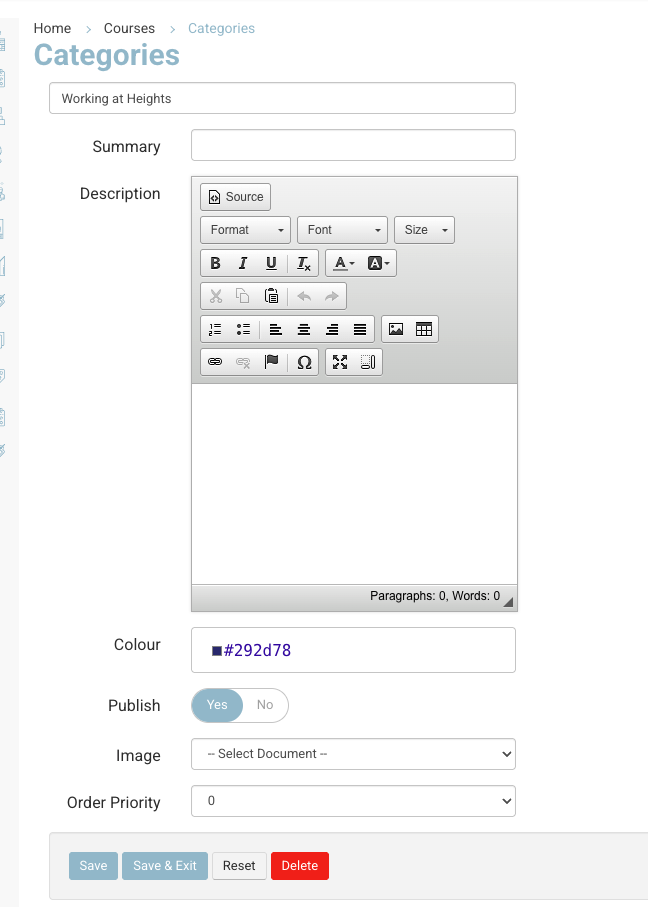The height and width of the screenshot is (907, 648).
Task: Toggle bold formatting in the description editor
Action: click(x=215, y=263)
